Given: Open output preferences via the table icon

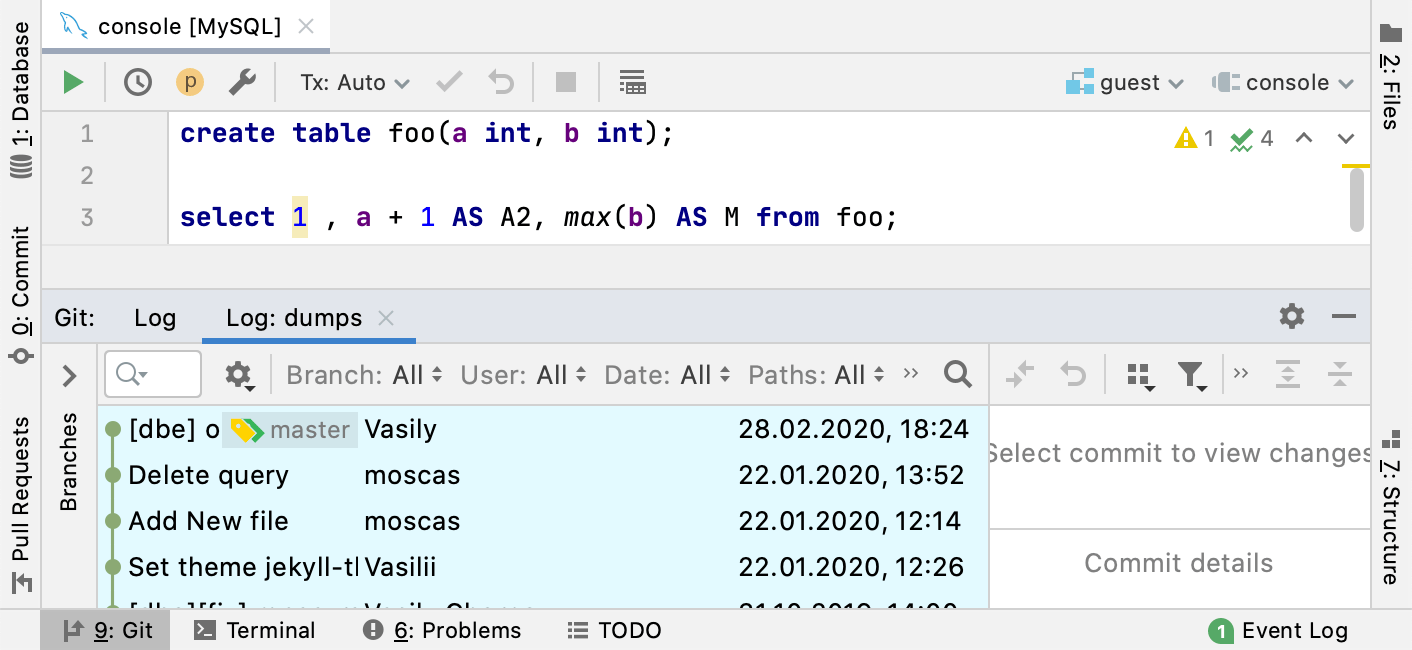Looking at the screenshot, I should click(x=632, y=82).
